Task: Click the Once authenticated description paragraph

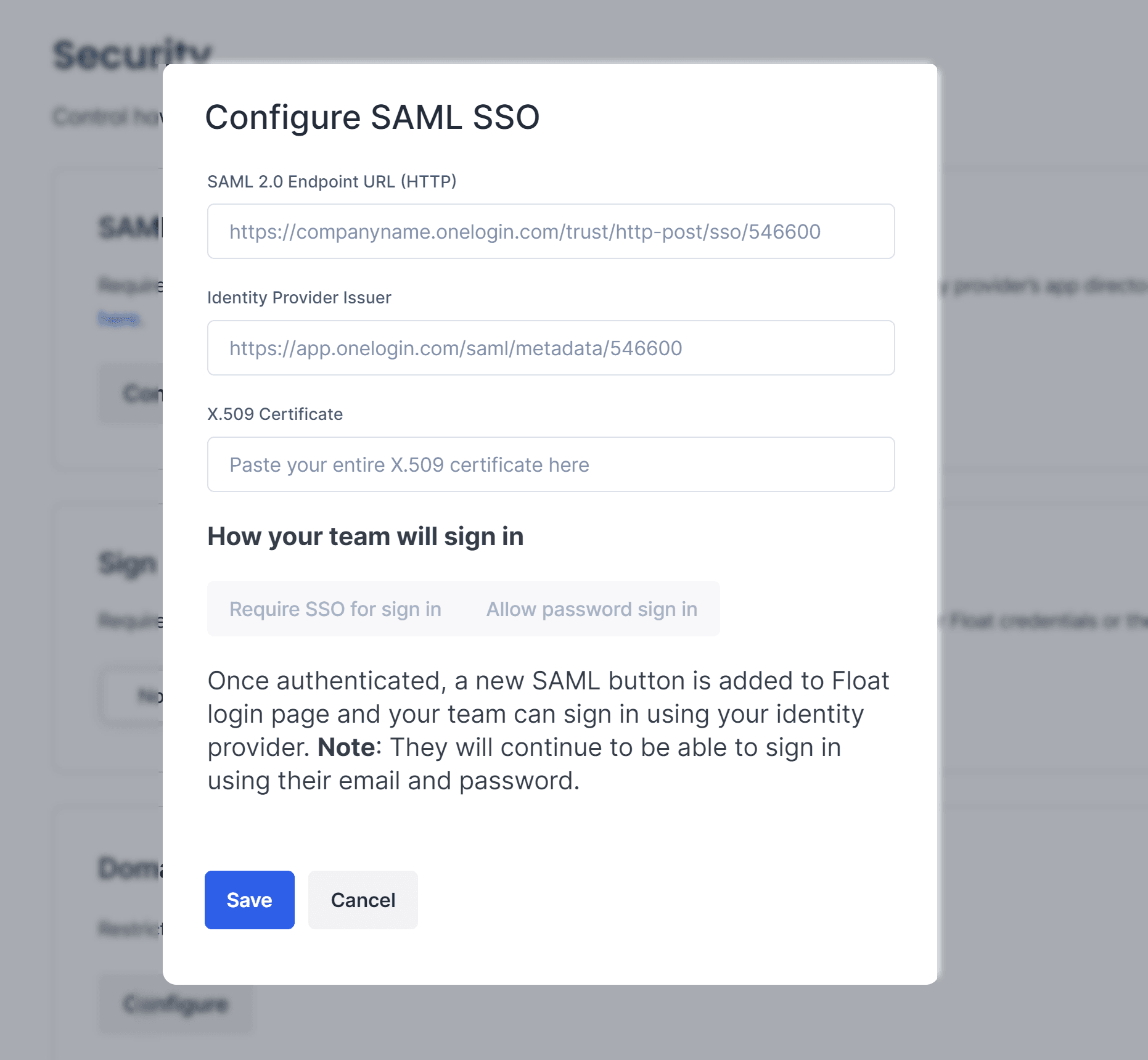Action: coord(547,731)
